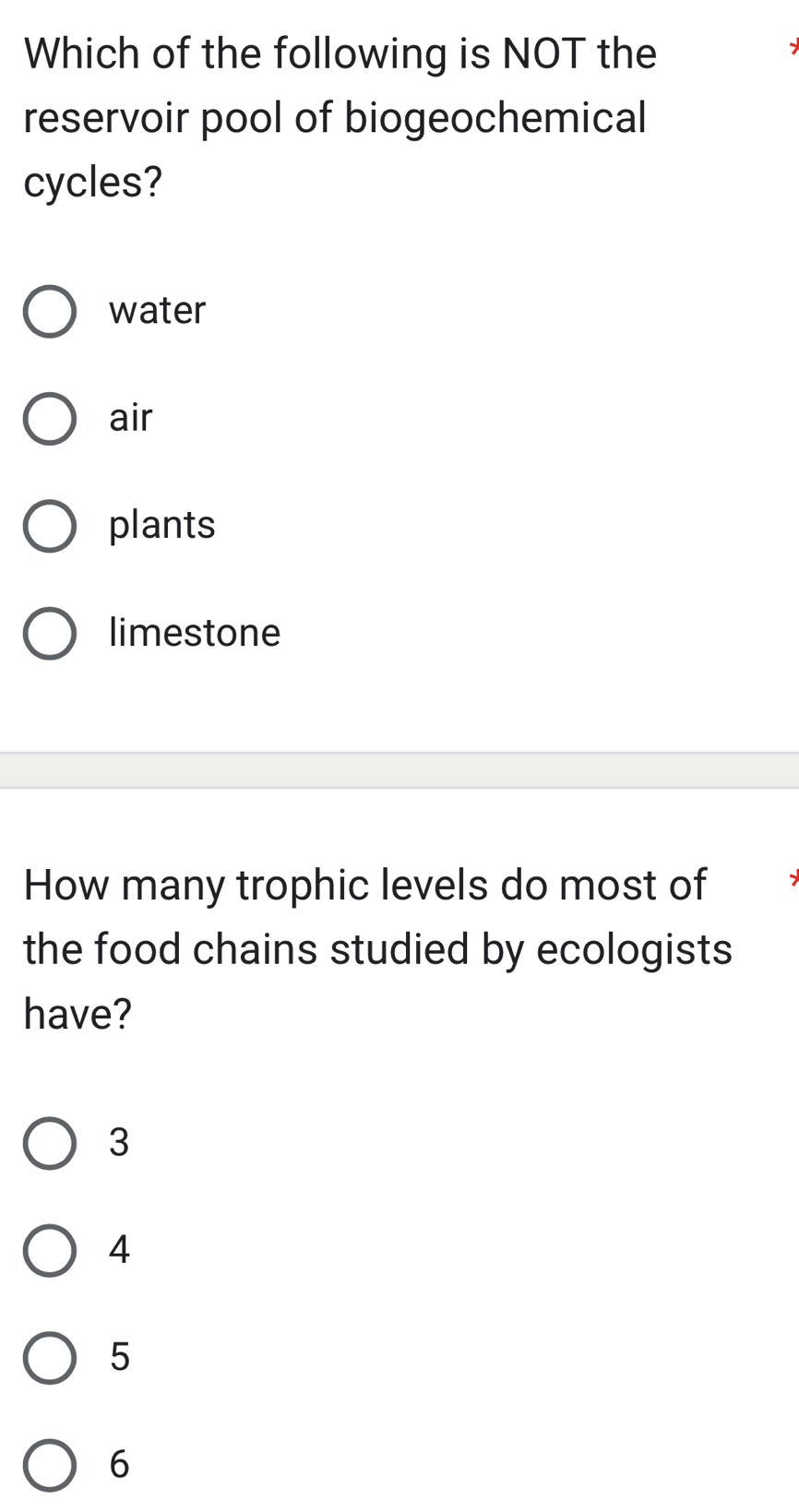Click the "water" option label text
The width and height of the screenshot is (799, 1512).
(x=157, y=310)
